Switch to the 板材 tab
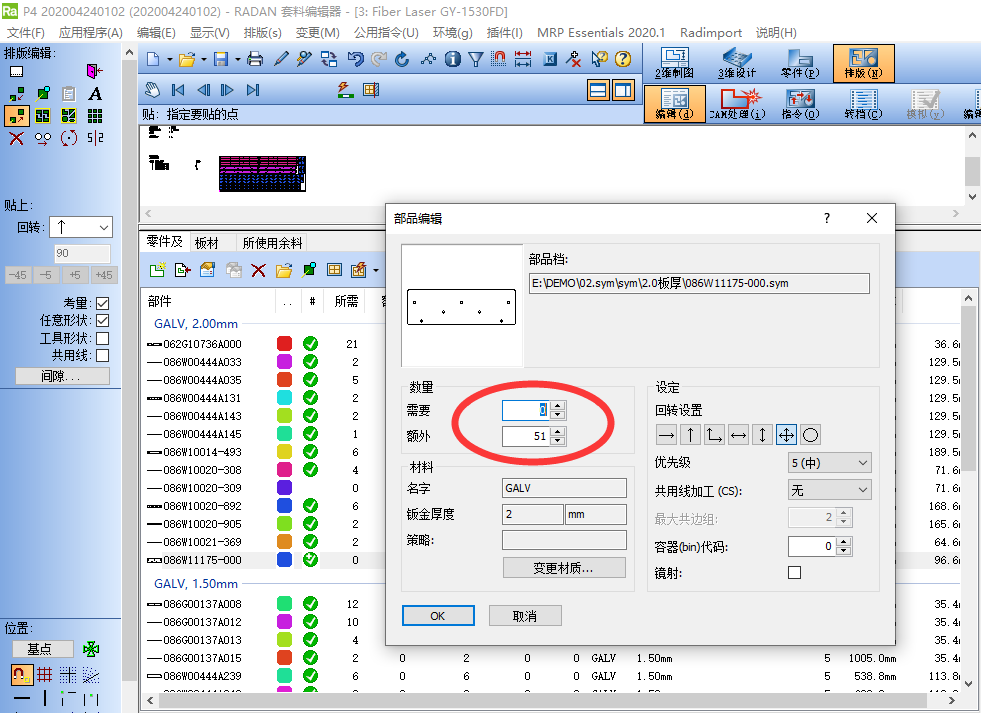This screenshot has height=713, width=981. (206, 243)
